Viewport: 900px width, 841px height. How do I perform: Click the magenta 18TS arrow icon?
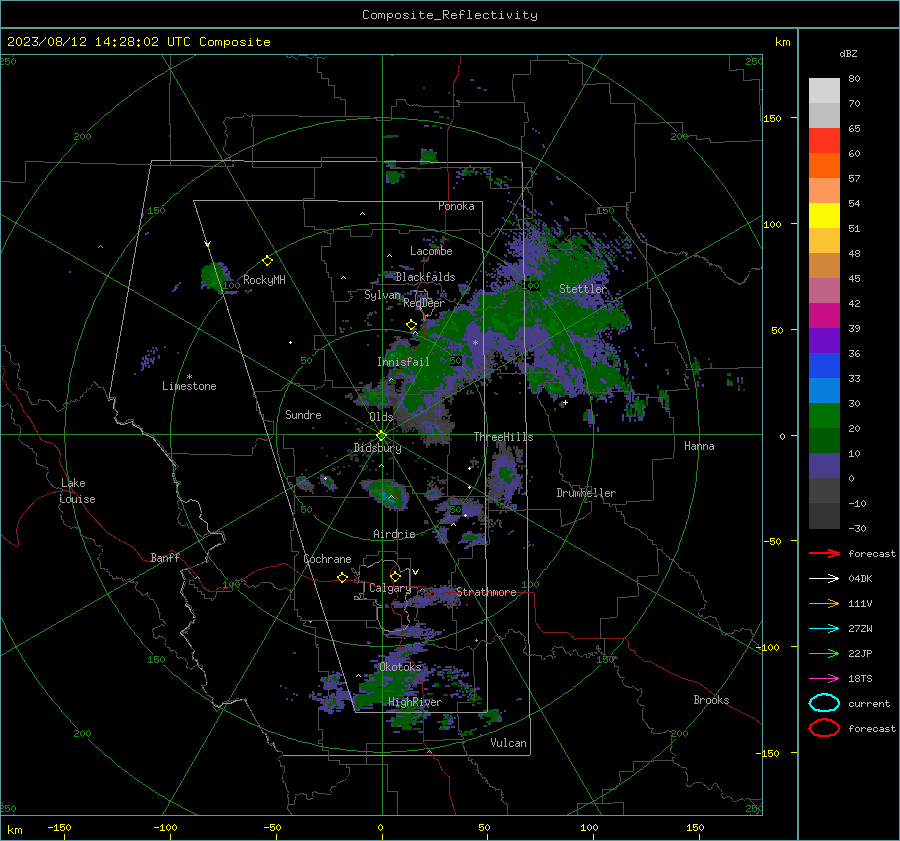point(824,679)
